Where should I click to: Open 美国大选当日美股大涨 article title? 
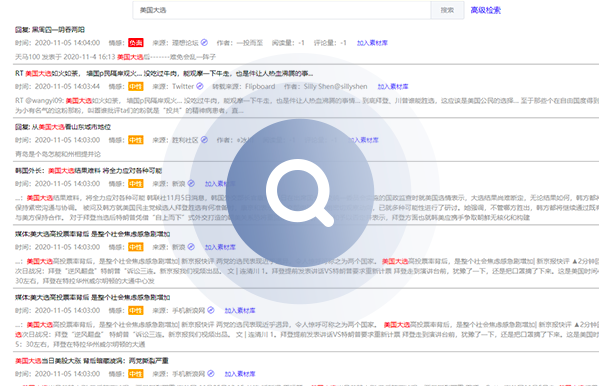tap(92, 361)
